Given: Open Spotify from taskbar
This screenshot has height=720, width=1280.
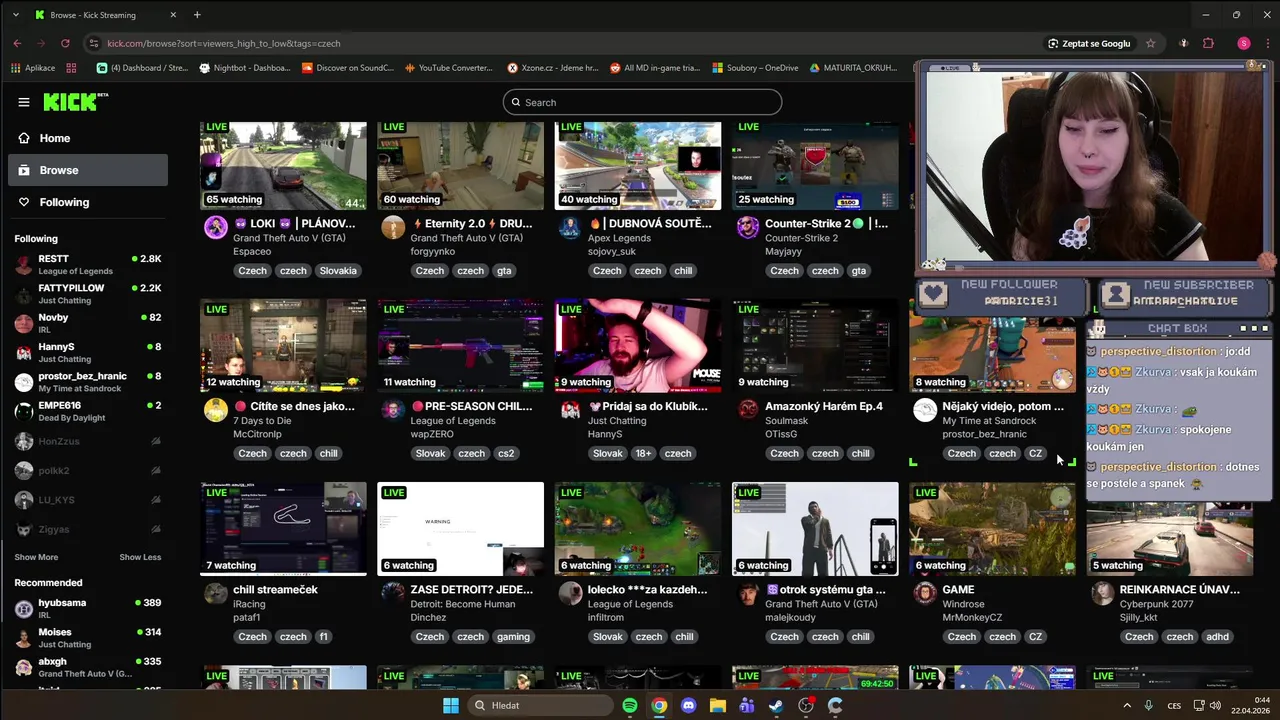Looking at the screenshot, I should (630, 706).
